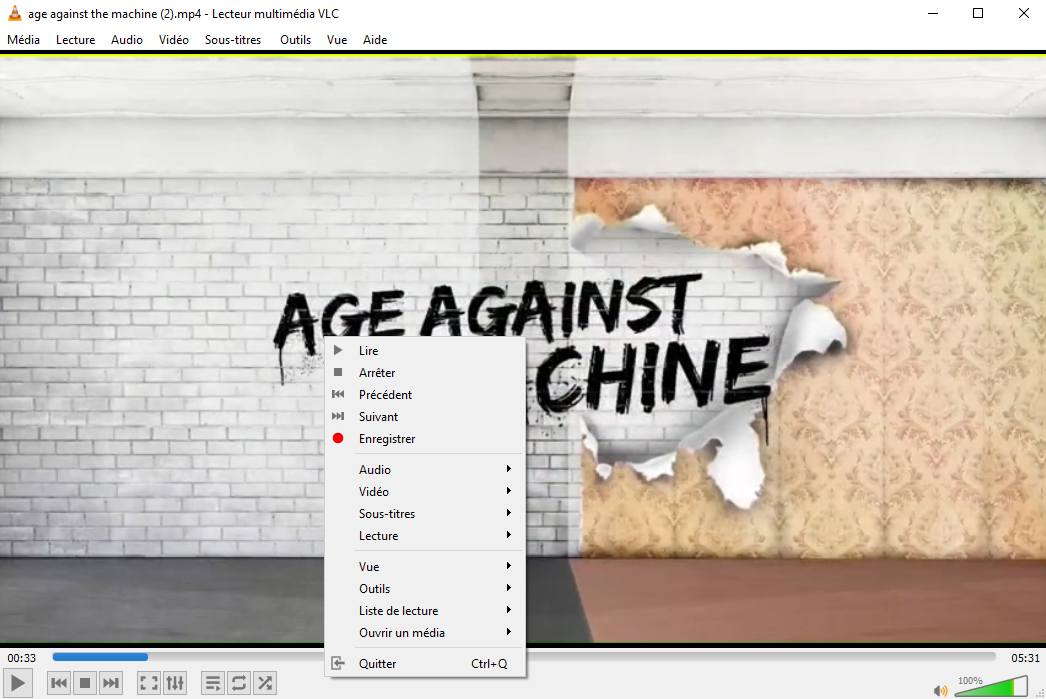
Task: Click the Play button in bottom toolbar
Action: pyautogui.click(x=20, y=683)
